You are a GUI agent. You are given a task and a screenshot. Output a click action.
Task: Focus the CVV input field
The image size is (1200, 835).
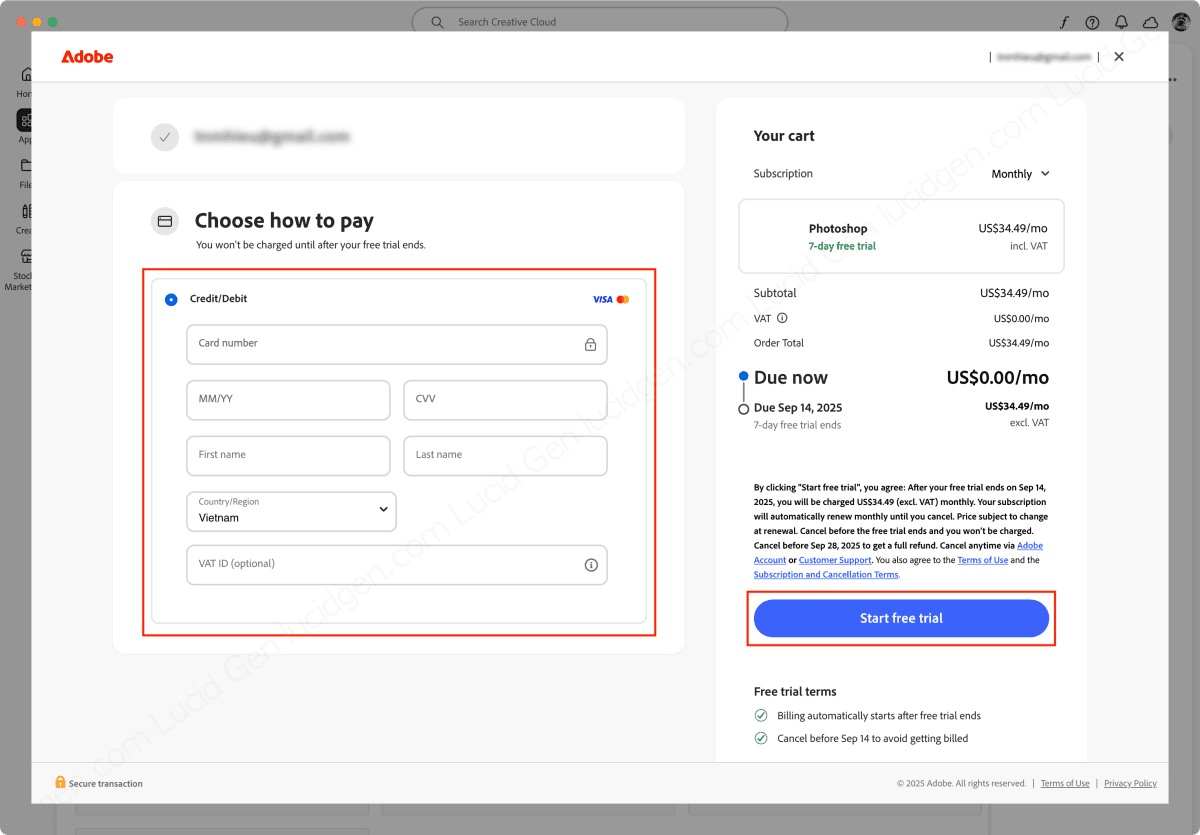click(505, 400)
